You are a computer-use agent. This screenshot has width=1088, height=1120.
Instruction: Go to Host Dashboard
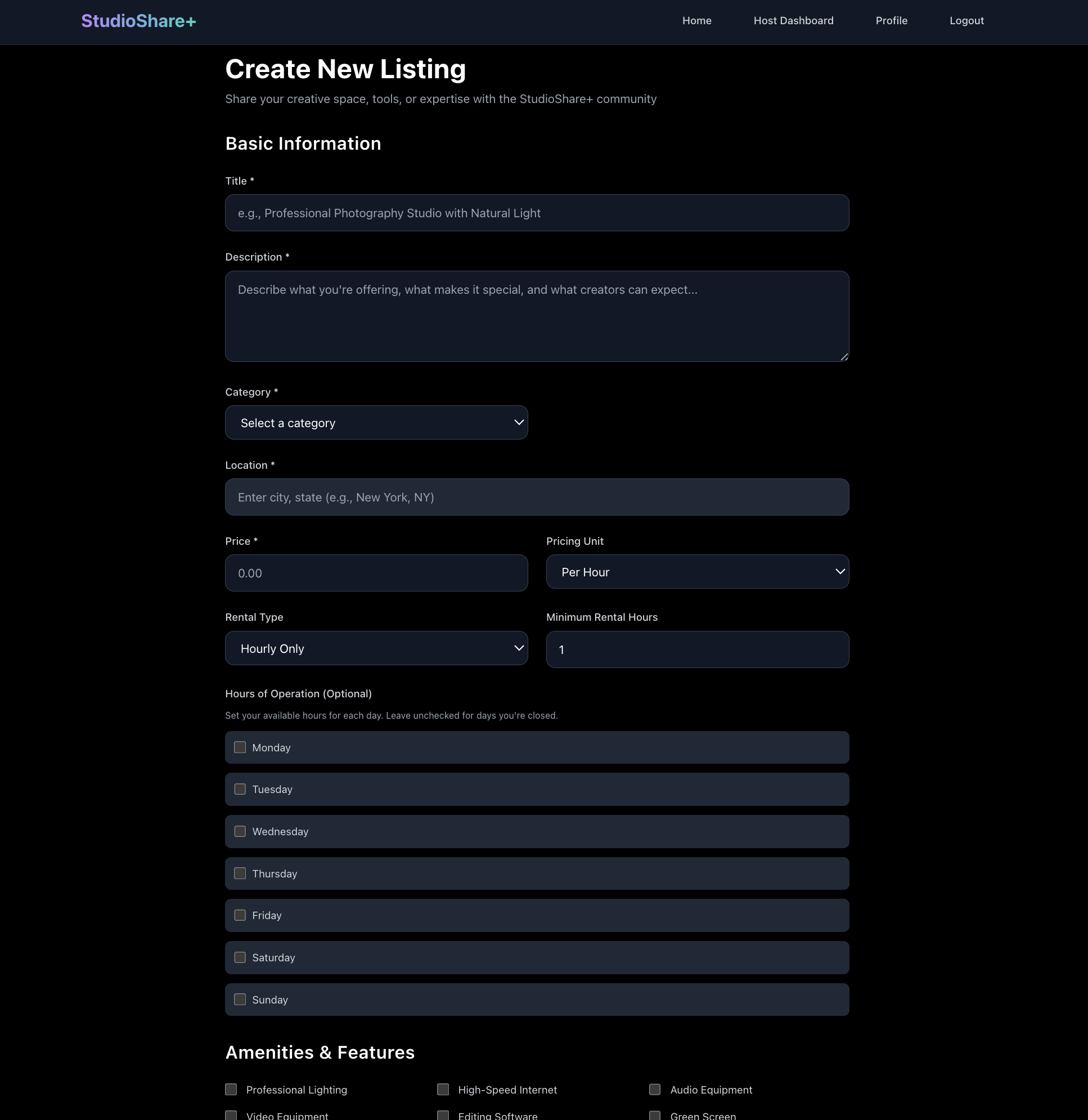tap(793, 21)
